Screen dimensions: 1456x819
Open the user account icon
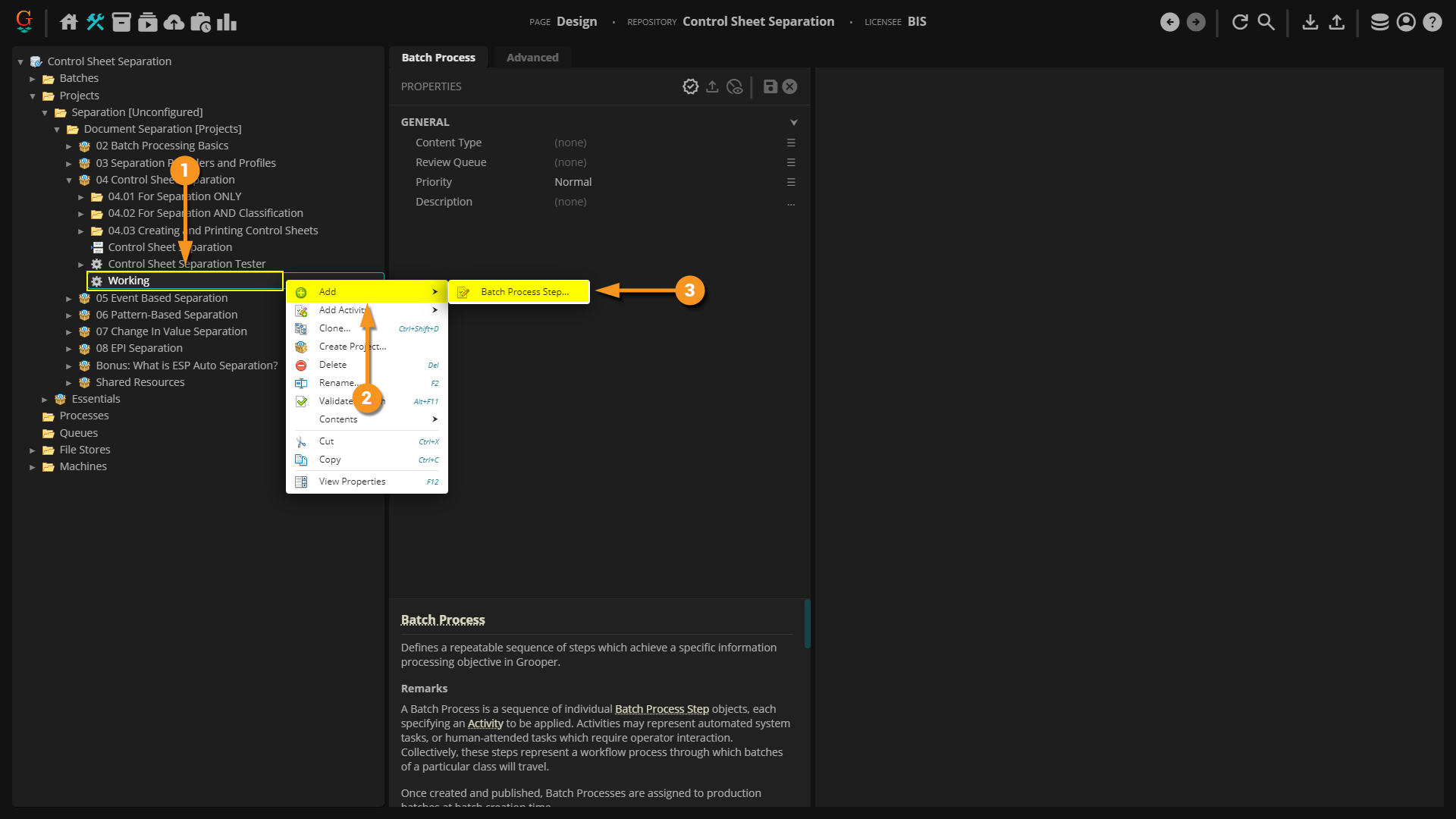tap(1406, 22)
